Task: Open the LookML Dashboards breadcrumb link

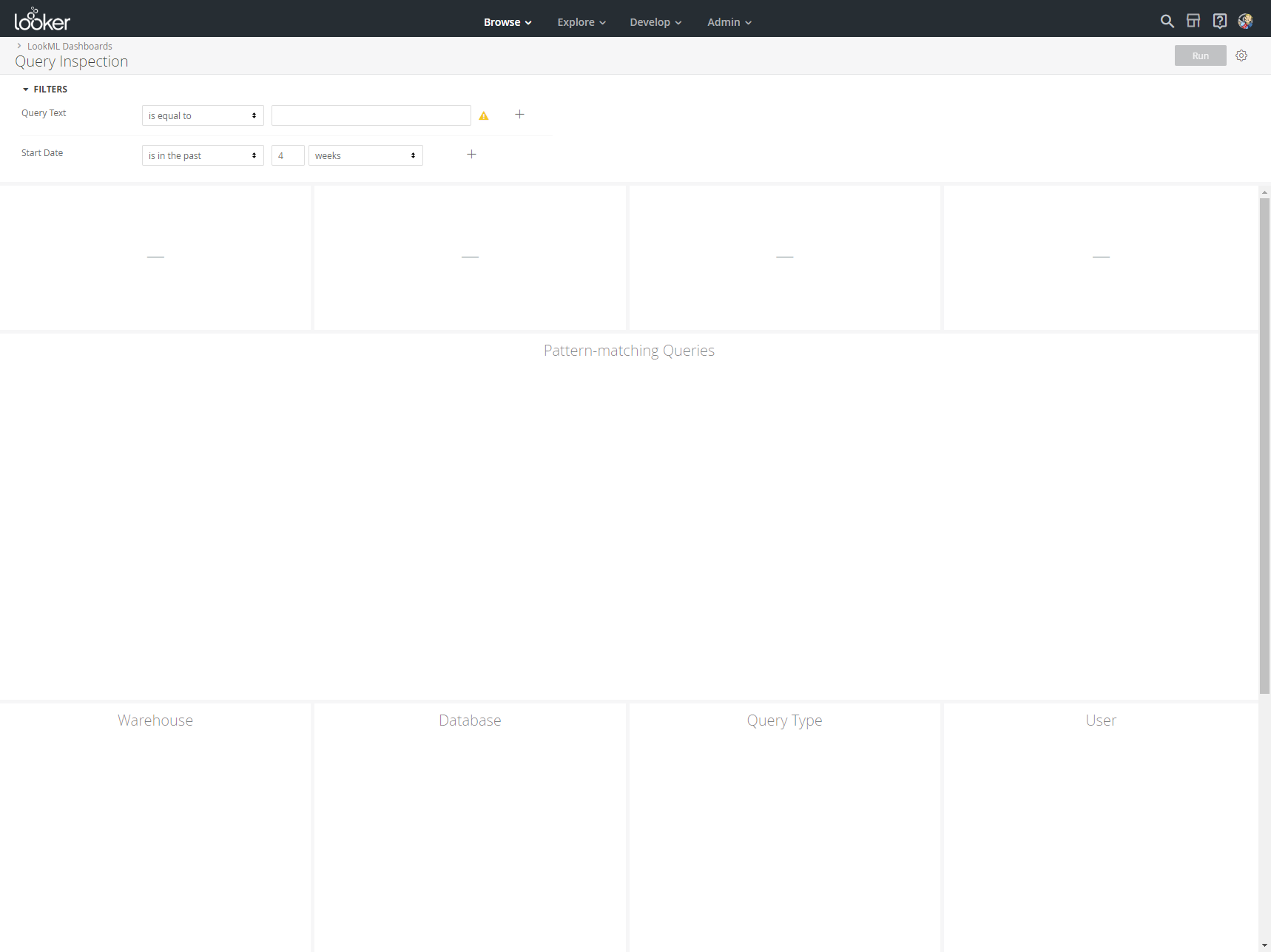Action: point(70,46)
